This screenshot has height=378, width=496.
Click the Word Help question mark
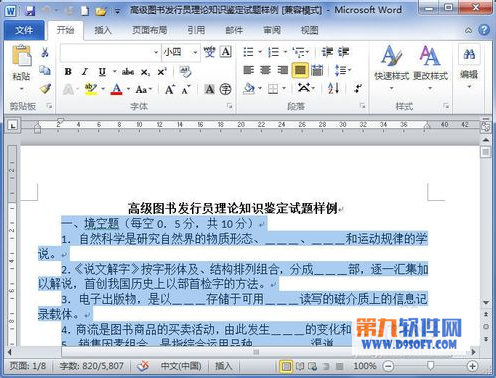point(484,30)
